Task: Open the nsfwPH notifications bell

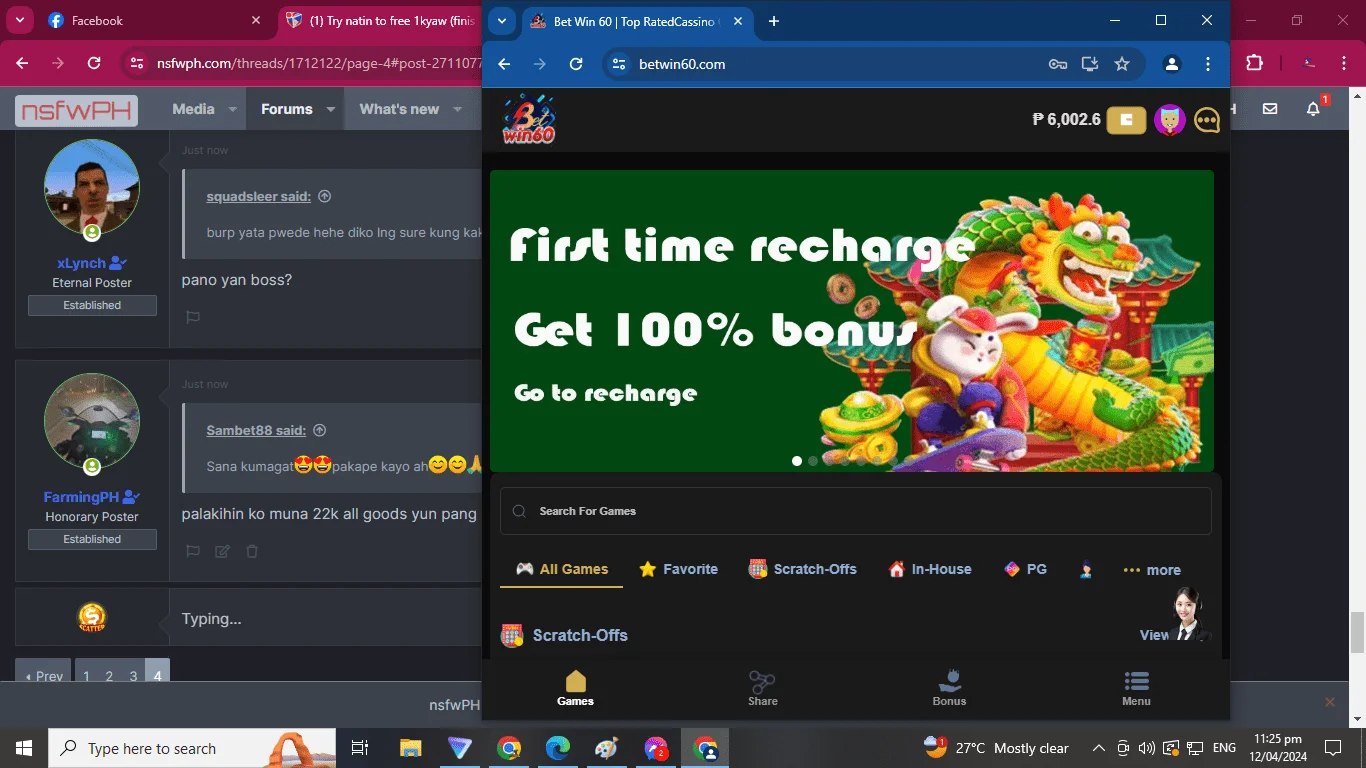Action: (x=1314, y=109)
